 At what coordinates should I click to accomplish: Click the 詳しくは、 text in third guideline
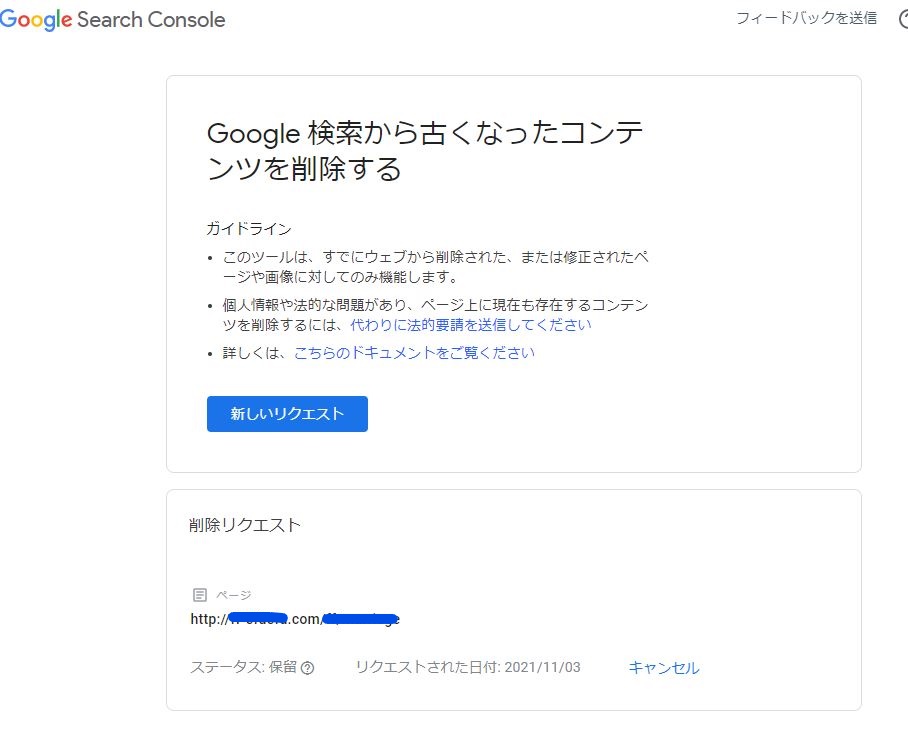coord(257,353)
